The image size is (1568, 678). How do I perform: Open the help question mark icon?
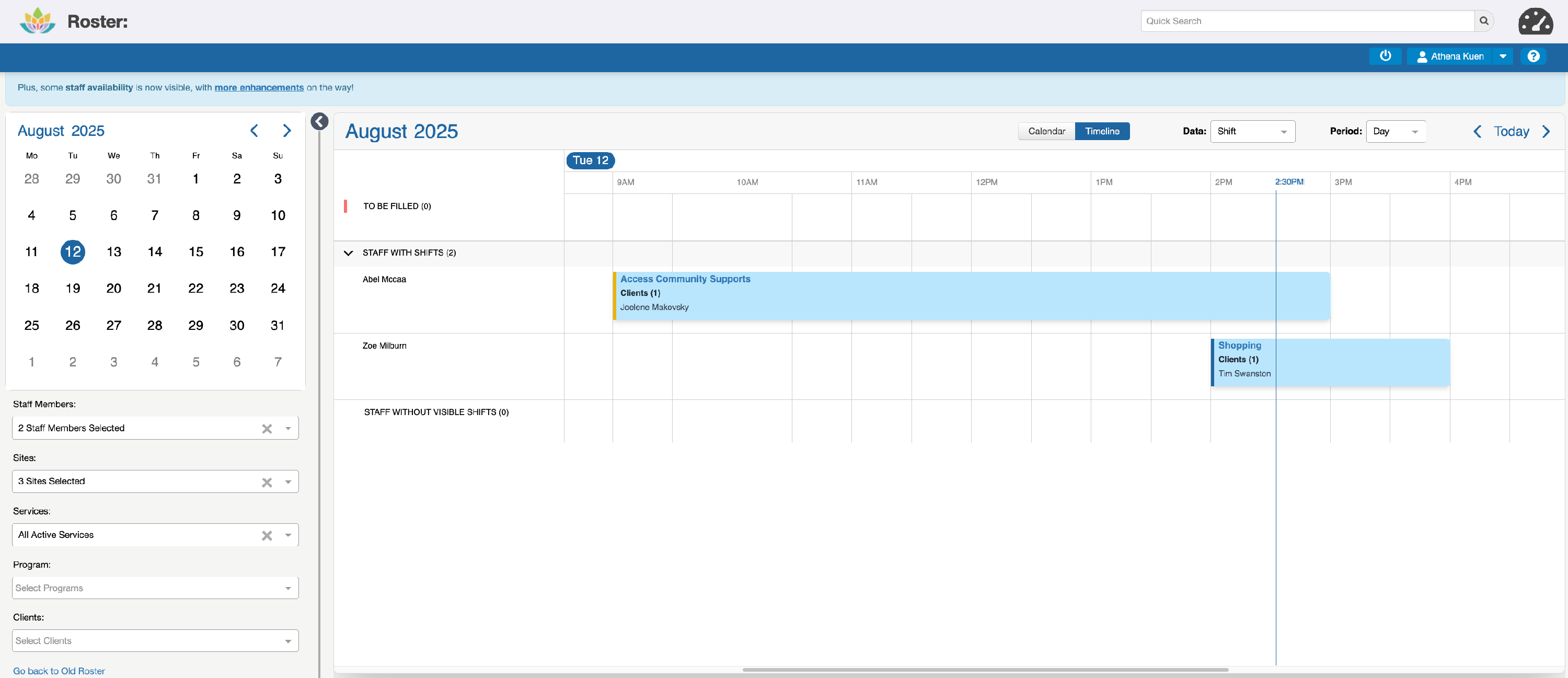point(1534,56)
